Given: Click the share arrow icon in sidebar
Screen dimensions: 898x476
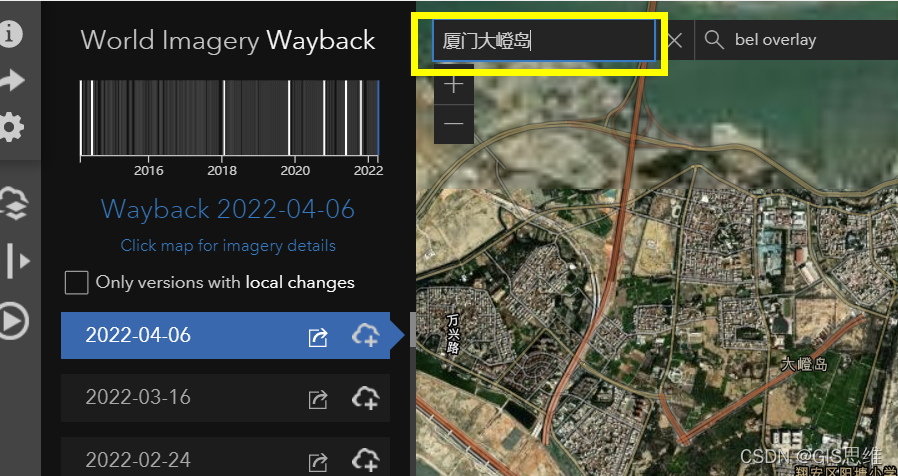Looking at the screenshot, I should pos(11,80).
